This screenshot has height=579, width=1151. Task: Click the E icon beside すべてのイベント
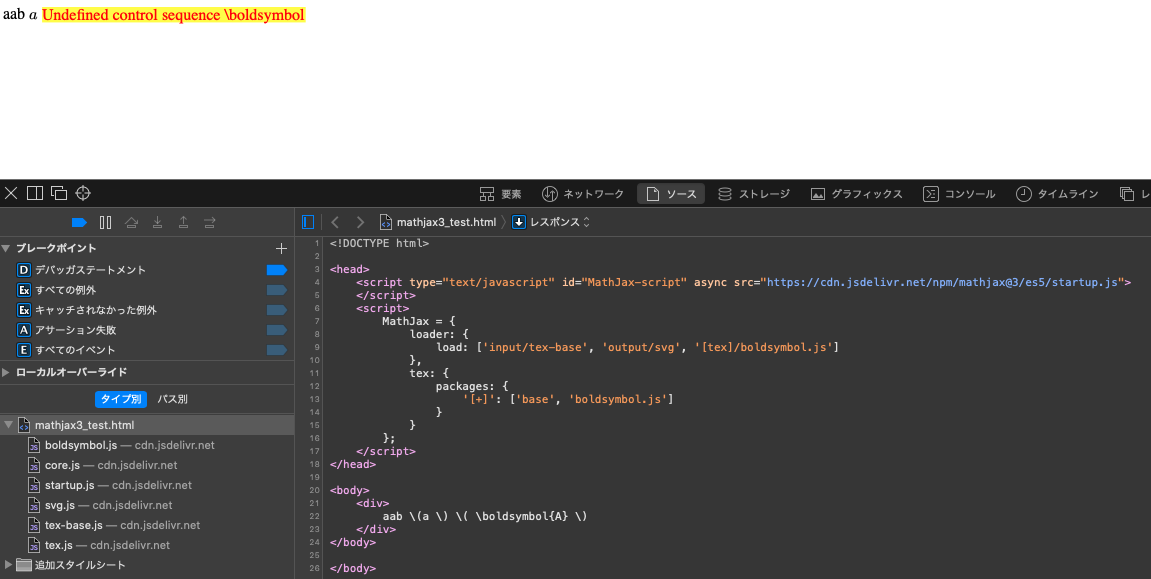(x=23, y=350)
